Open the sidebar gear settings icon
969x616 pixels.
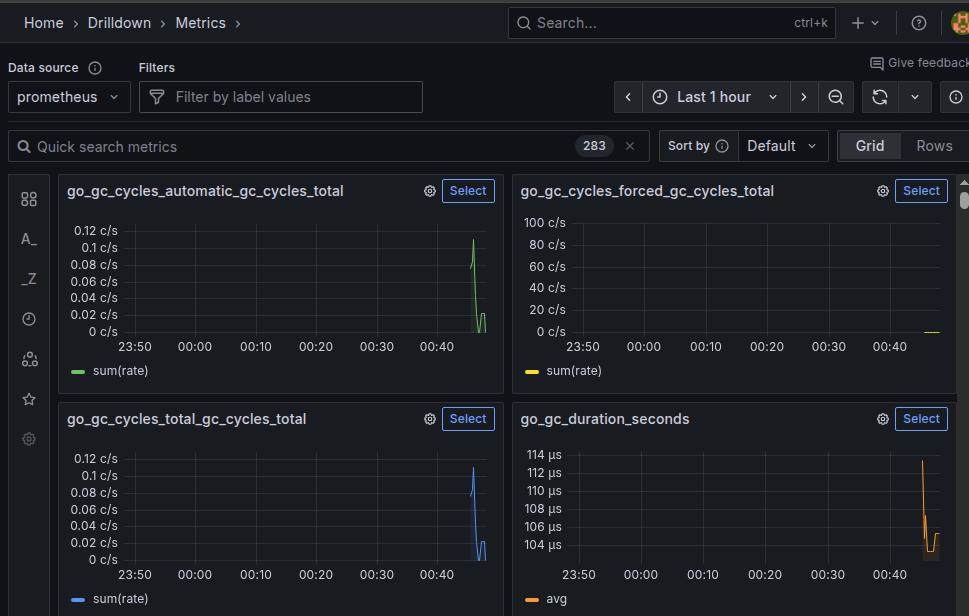point(29,439)
